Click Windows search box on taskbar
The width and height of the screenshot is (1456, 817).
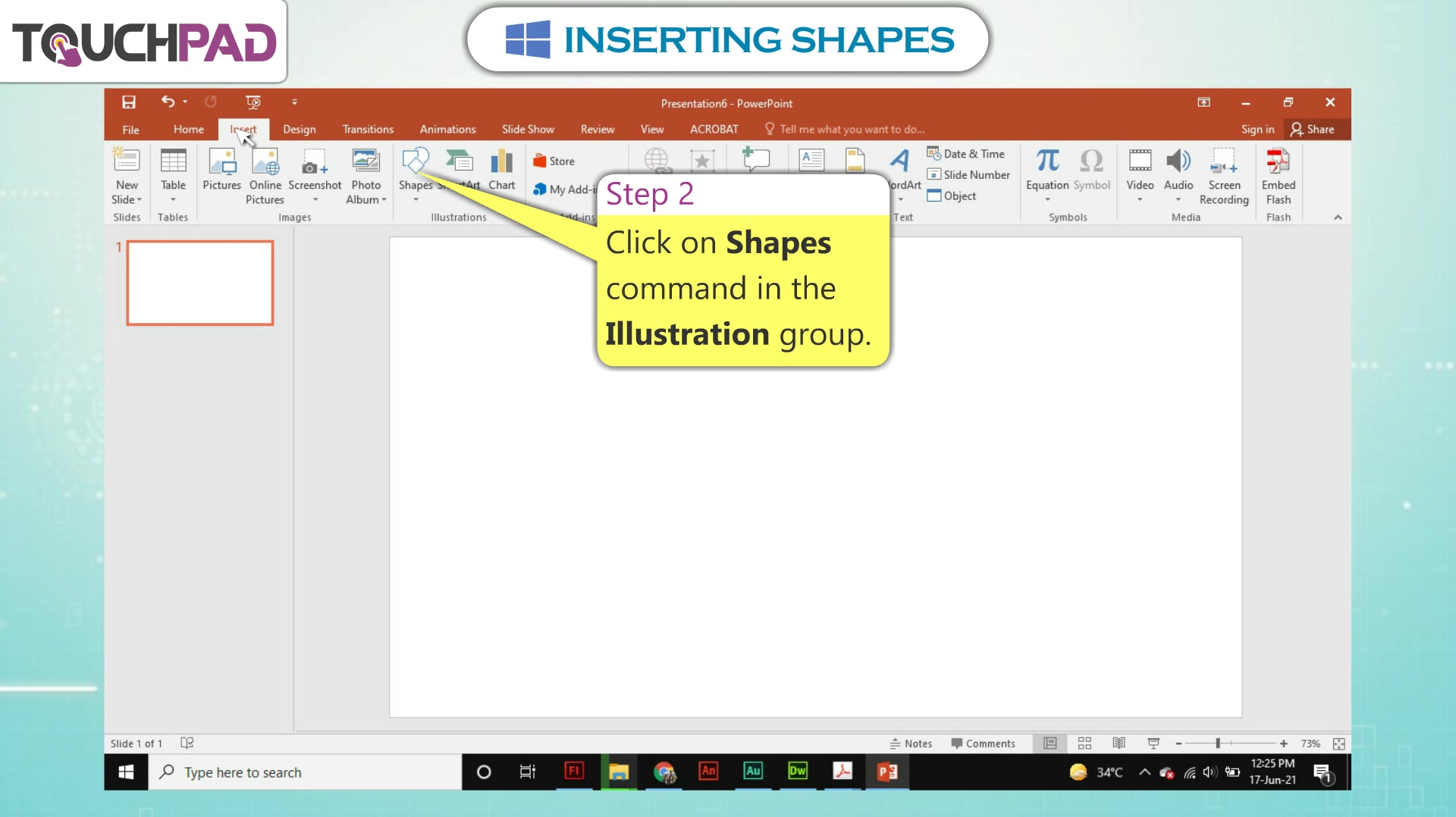(x=305, y=772)
